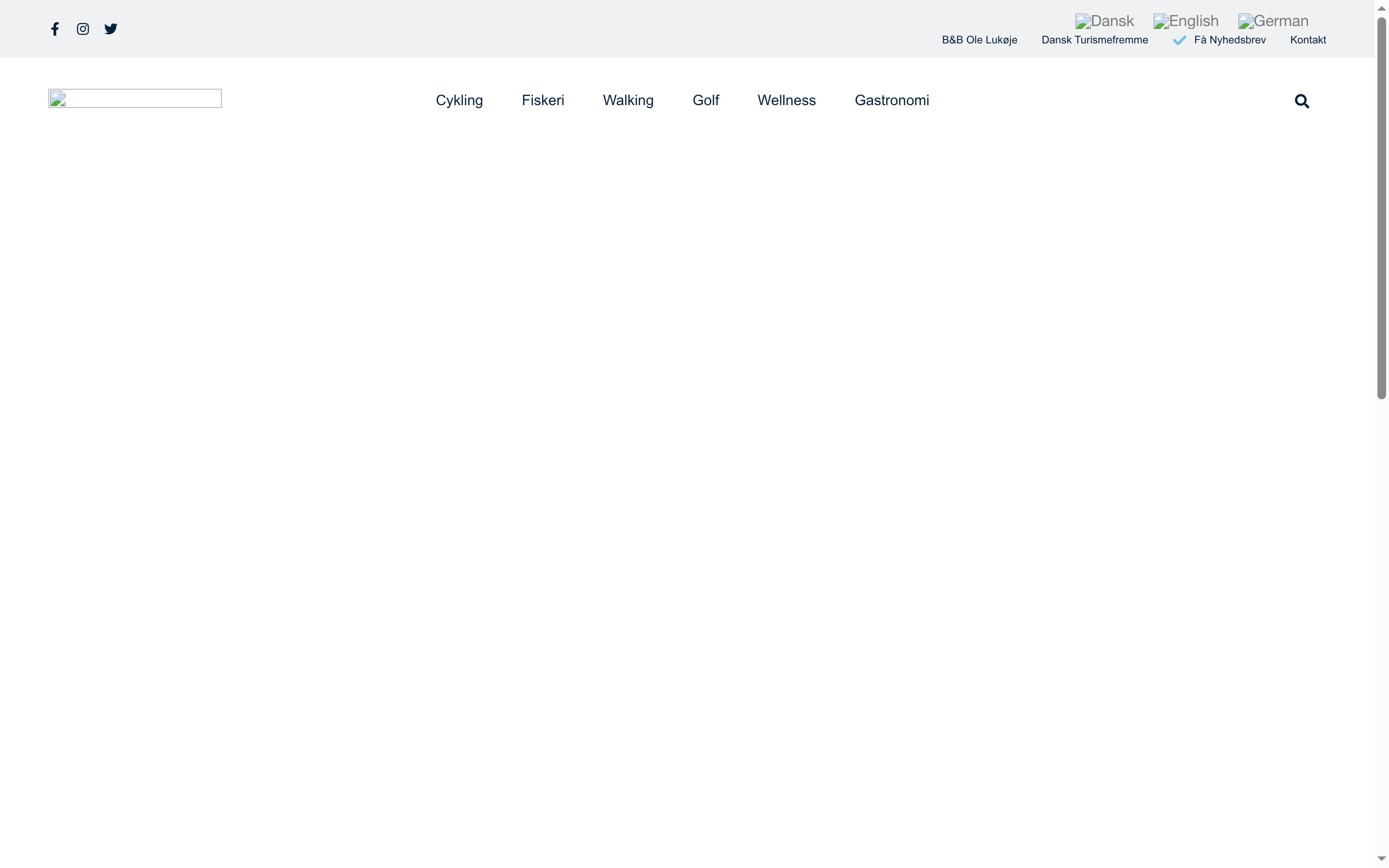Expand the Fiskeri navigation section
The height and width of the screenshot is (868, 1389).
(543, 100)
